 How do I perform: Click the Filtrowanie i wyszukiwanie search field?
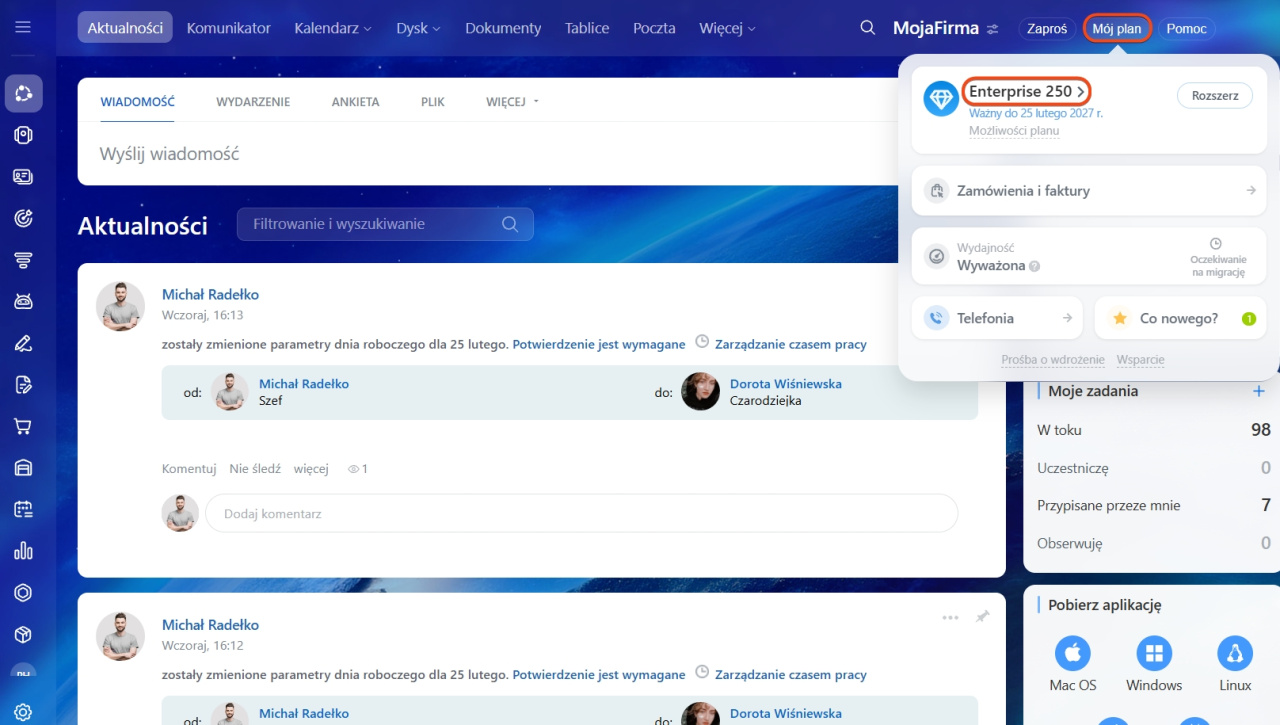coord(375,224)
